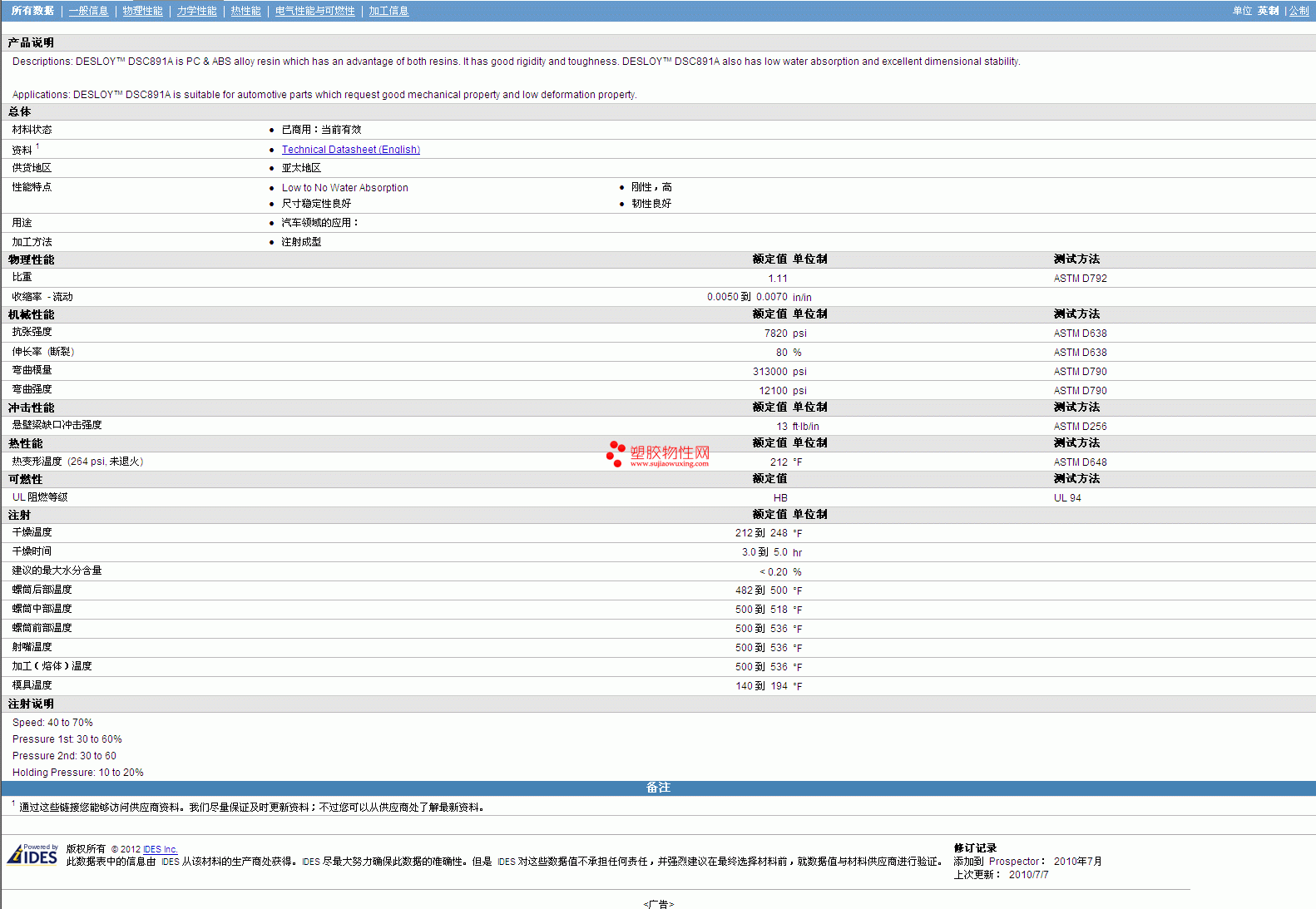Open the 所有数据 tab
Screen dimensions: 1316x909
(x=32, y=11)
